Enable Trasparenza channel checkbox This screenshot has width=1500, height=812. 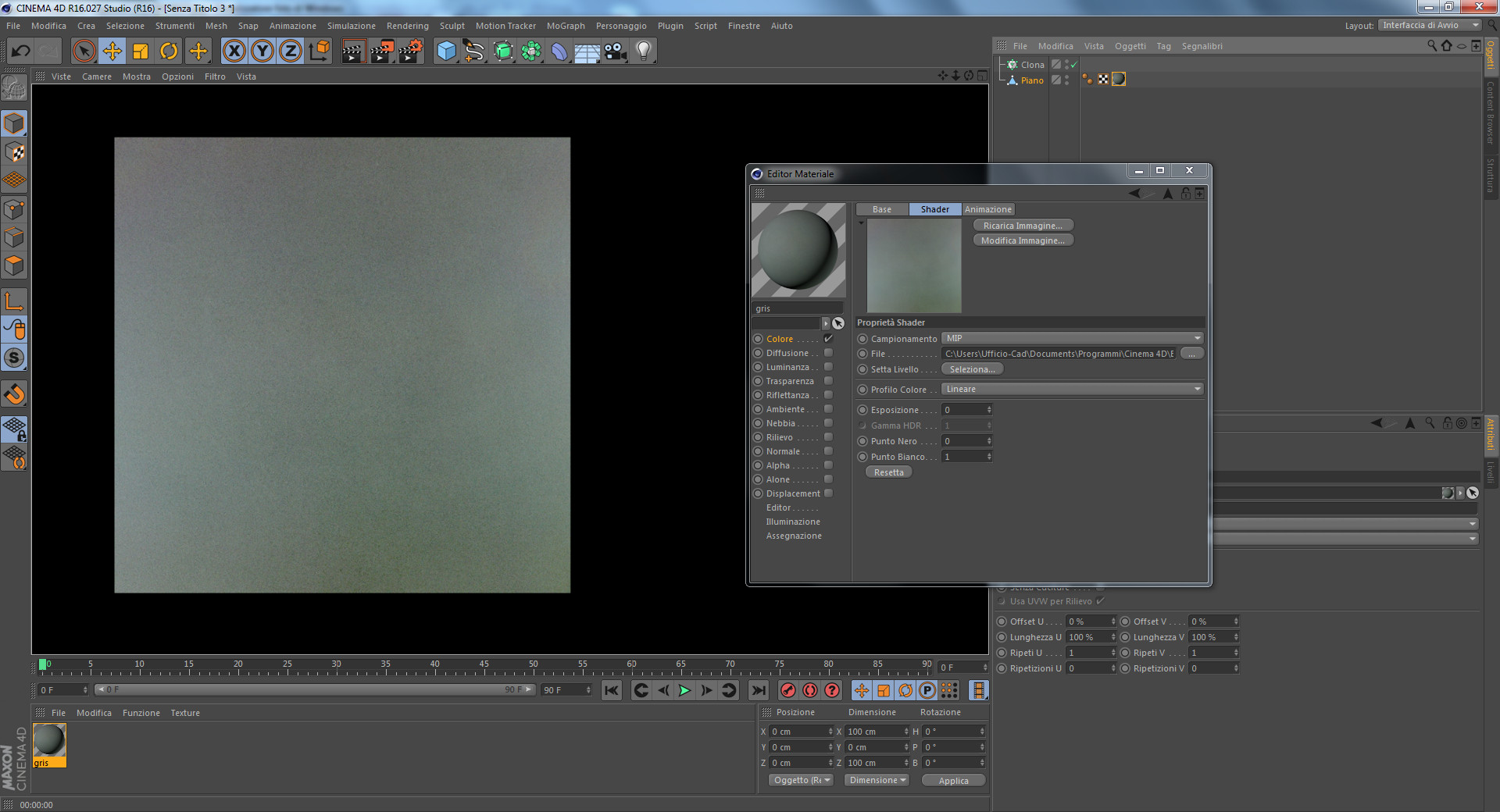[828, 381]
